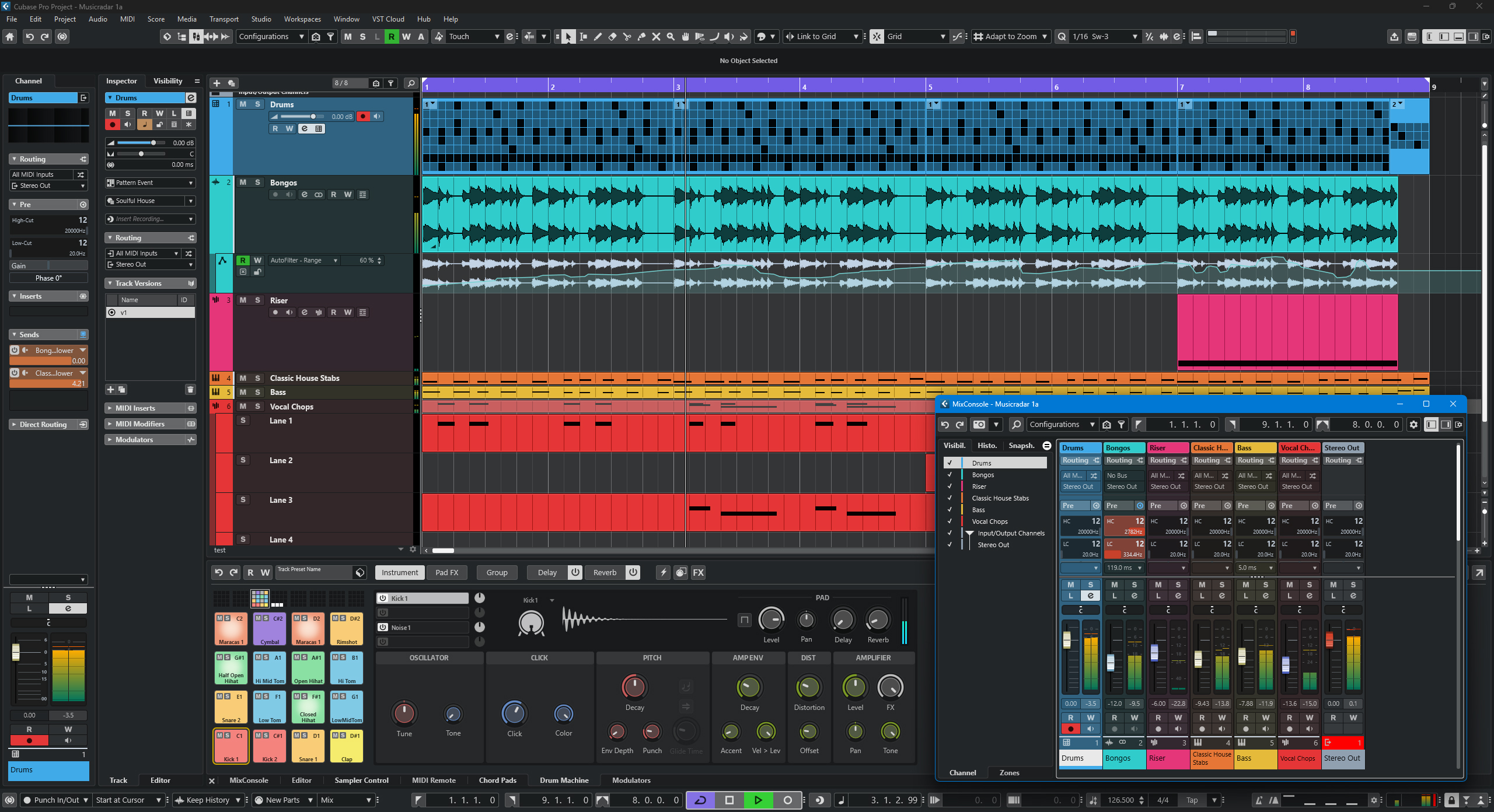Toggle Snap to Grid on/off button
The width and height of the screenshot is (1494, 812).
[x=877, y=37]
